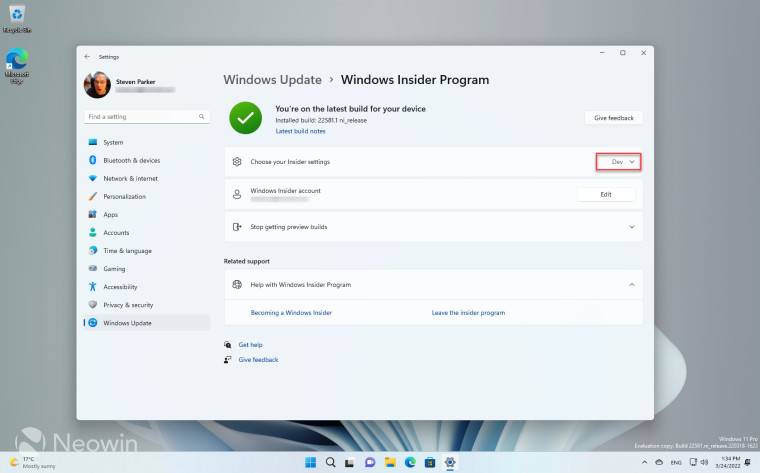
Task: Click Edit for Windows Insider account
Action: pyautogui.click(x=605, y=194)
